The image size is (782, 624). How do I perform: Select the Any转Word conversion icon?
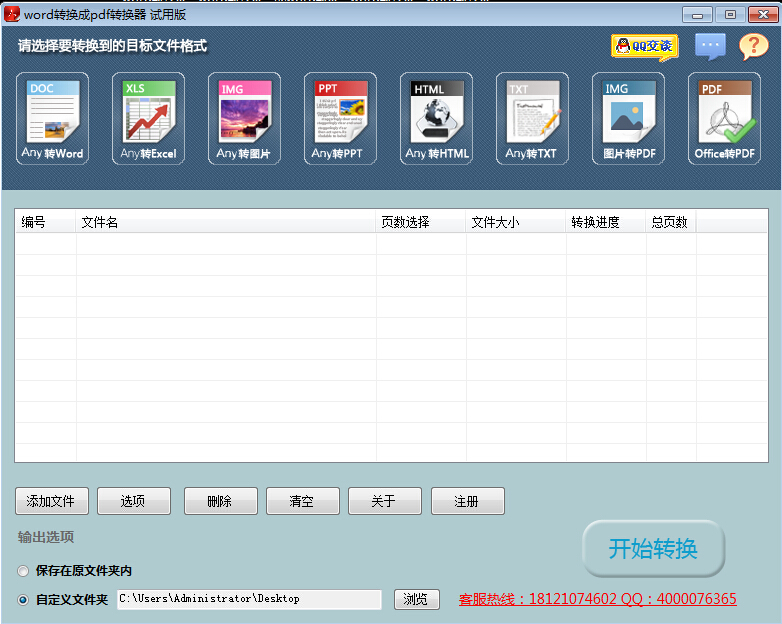pyautogui.click(x=53, y=119)
